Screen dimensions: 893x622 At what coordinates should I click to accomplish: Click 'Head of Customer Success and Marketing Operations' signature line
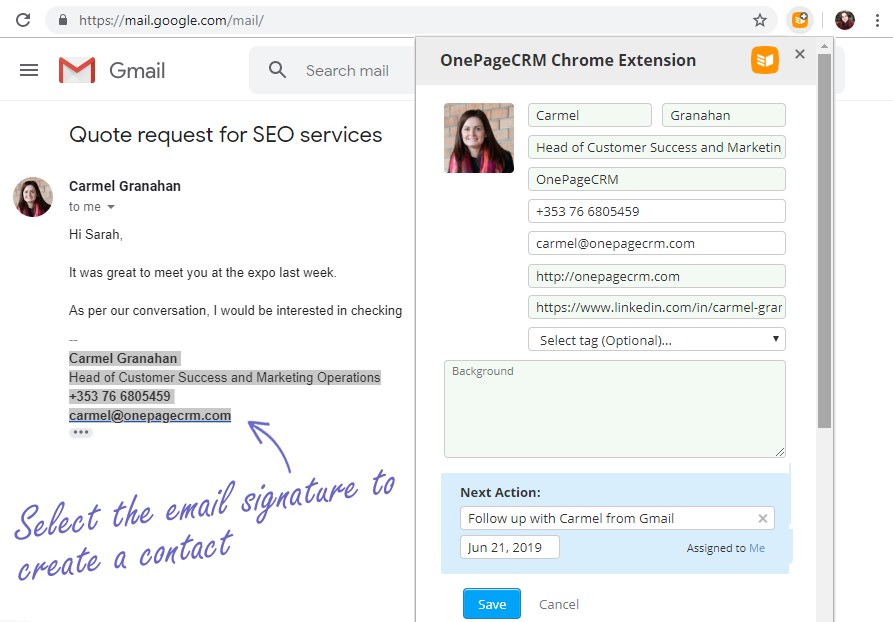tap(224, 377)
